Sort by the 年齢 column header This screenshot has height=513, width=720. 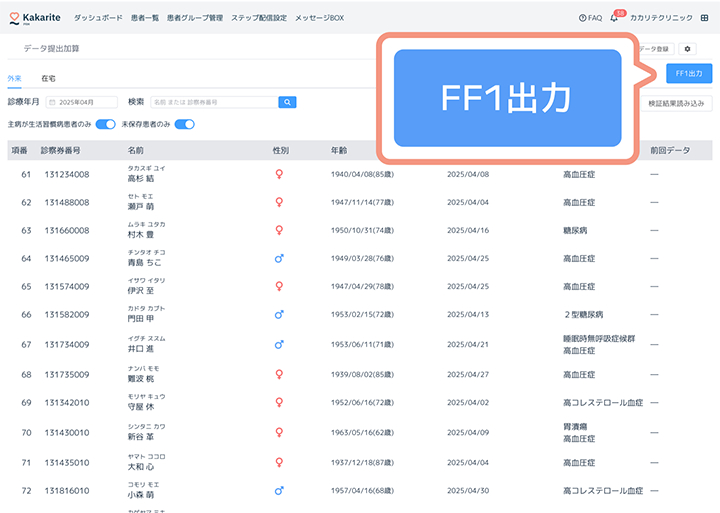(x=339, y=150)
